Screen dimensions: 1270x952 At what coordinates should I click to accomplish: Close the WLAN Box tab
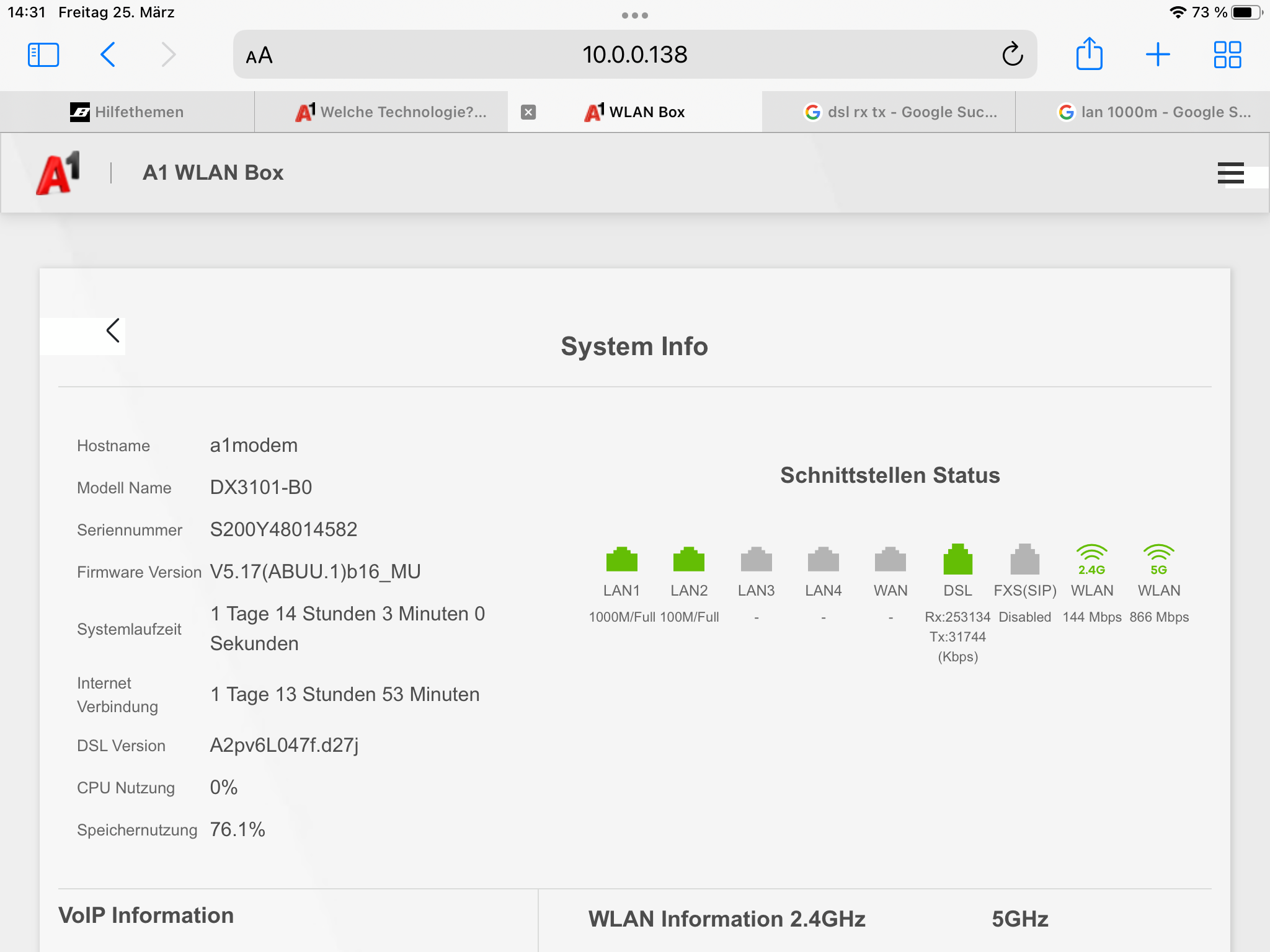528,112
